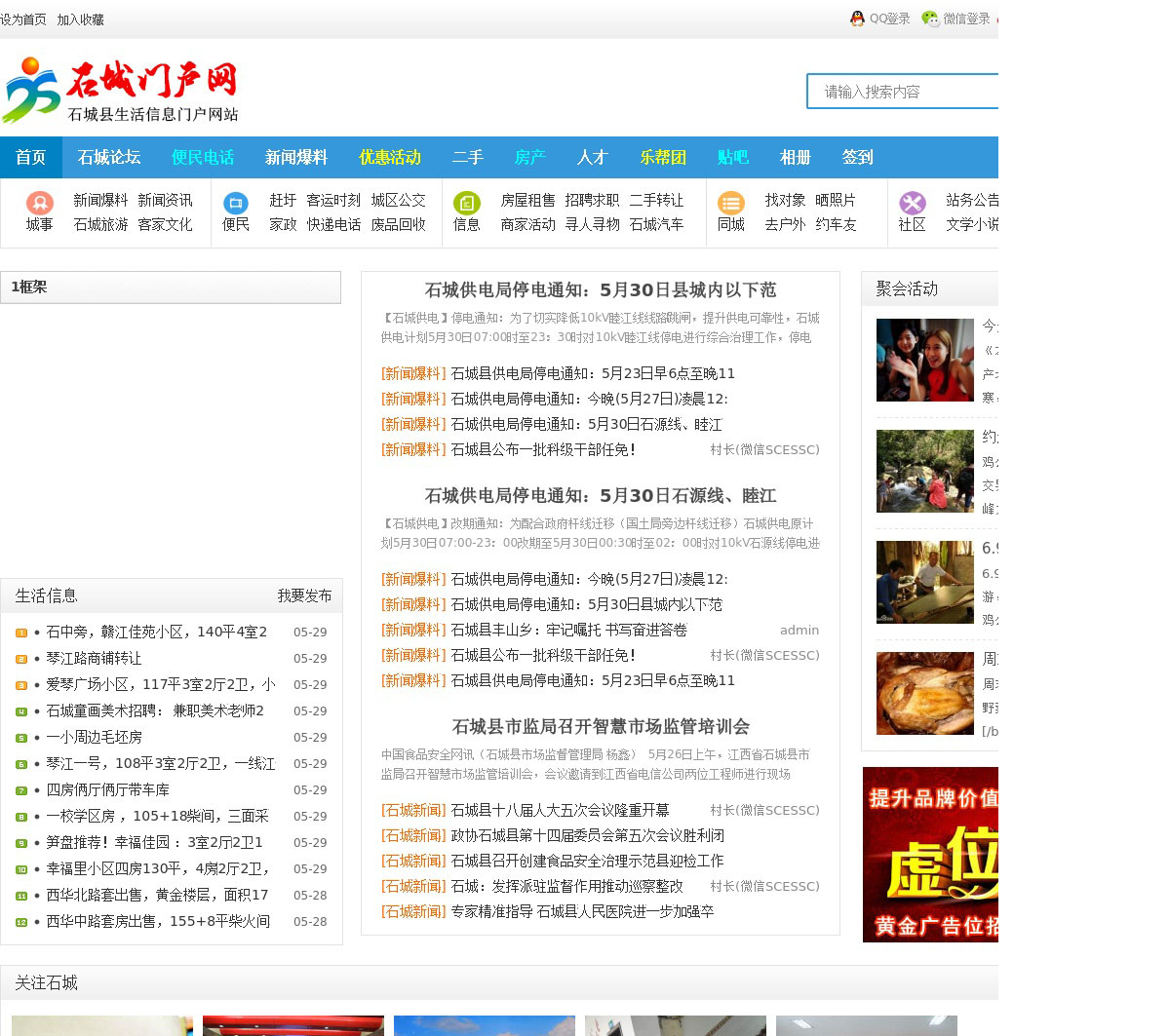Image resolution: width=1170 pixels, height=1036 pixels.
Task: Open the 便民 category icon
Action: [x=236, y=203]
